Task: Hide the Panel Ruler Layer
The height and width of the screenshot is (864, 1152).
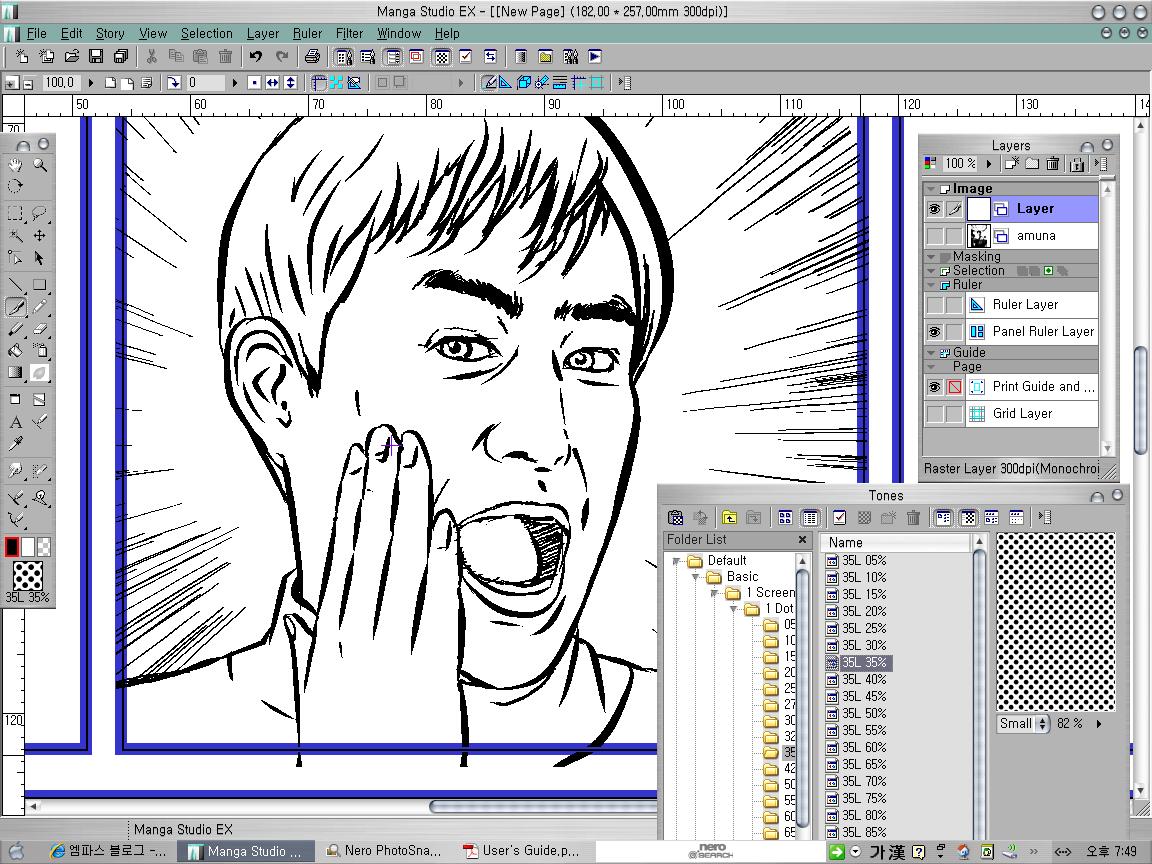Action: (x=934, y=332)
